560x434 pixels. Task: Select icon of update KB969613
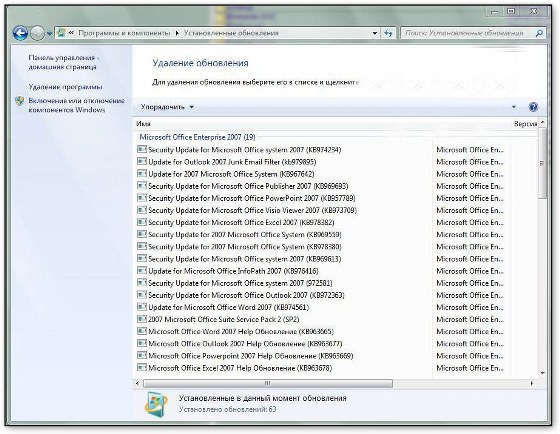142,259
